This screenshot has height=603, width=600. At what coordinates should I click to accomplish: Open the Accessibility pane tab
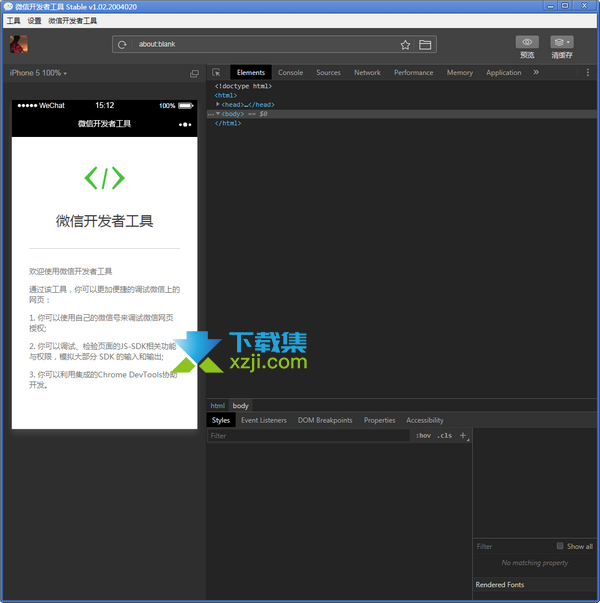pos(425,420)
